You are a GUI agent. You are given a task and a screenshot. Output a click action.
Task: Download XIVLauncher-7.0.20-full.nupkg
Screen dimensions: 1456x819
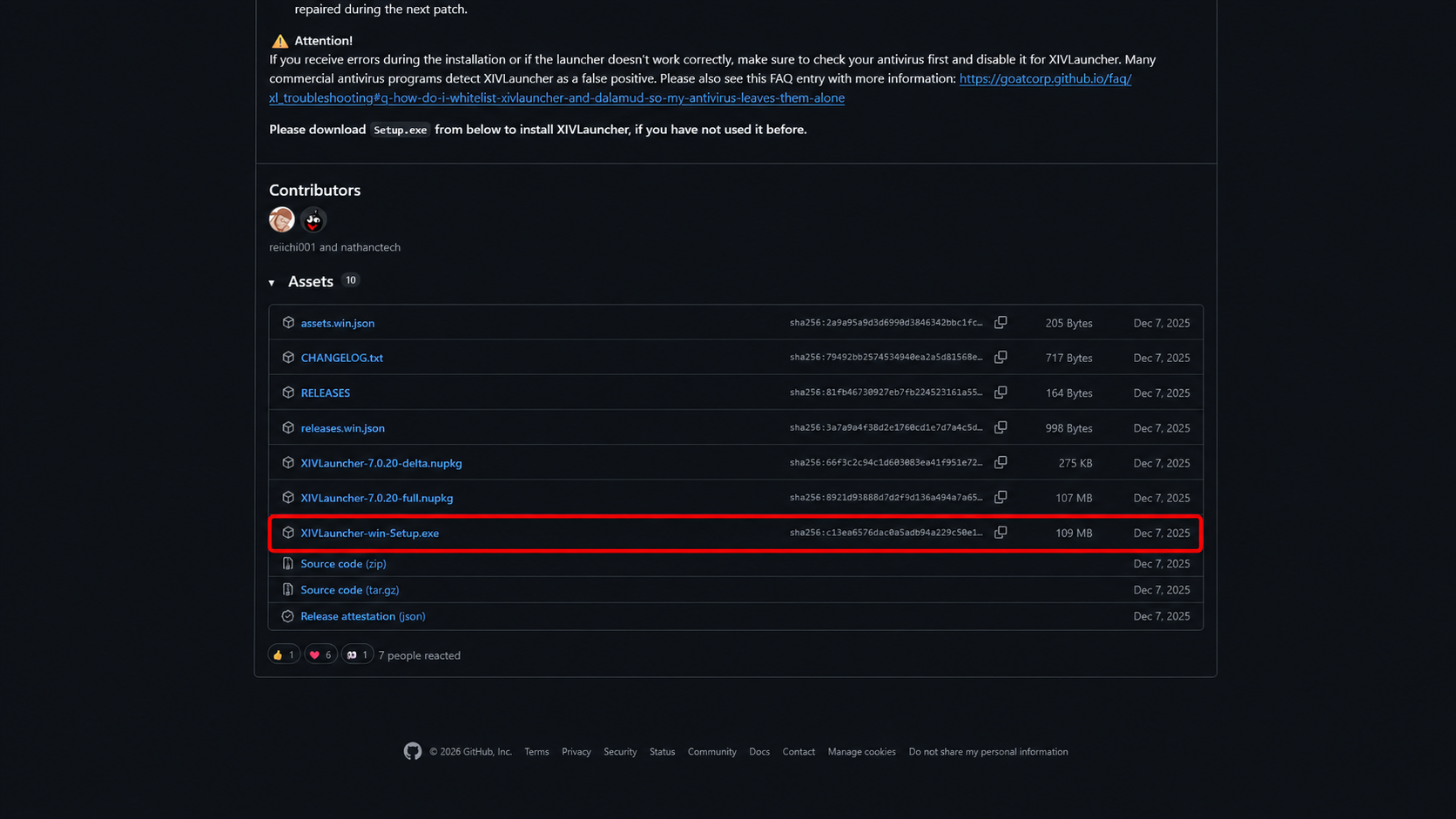377,498
